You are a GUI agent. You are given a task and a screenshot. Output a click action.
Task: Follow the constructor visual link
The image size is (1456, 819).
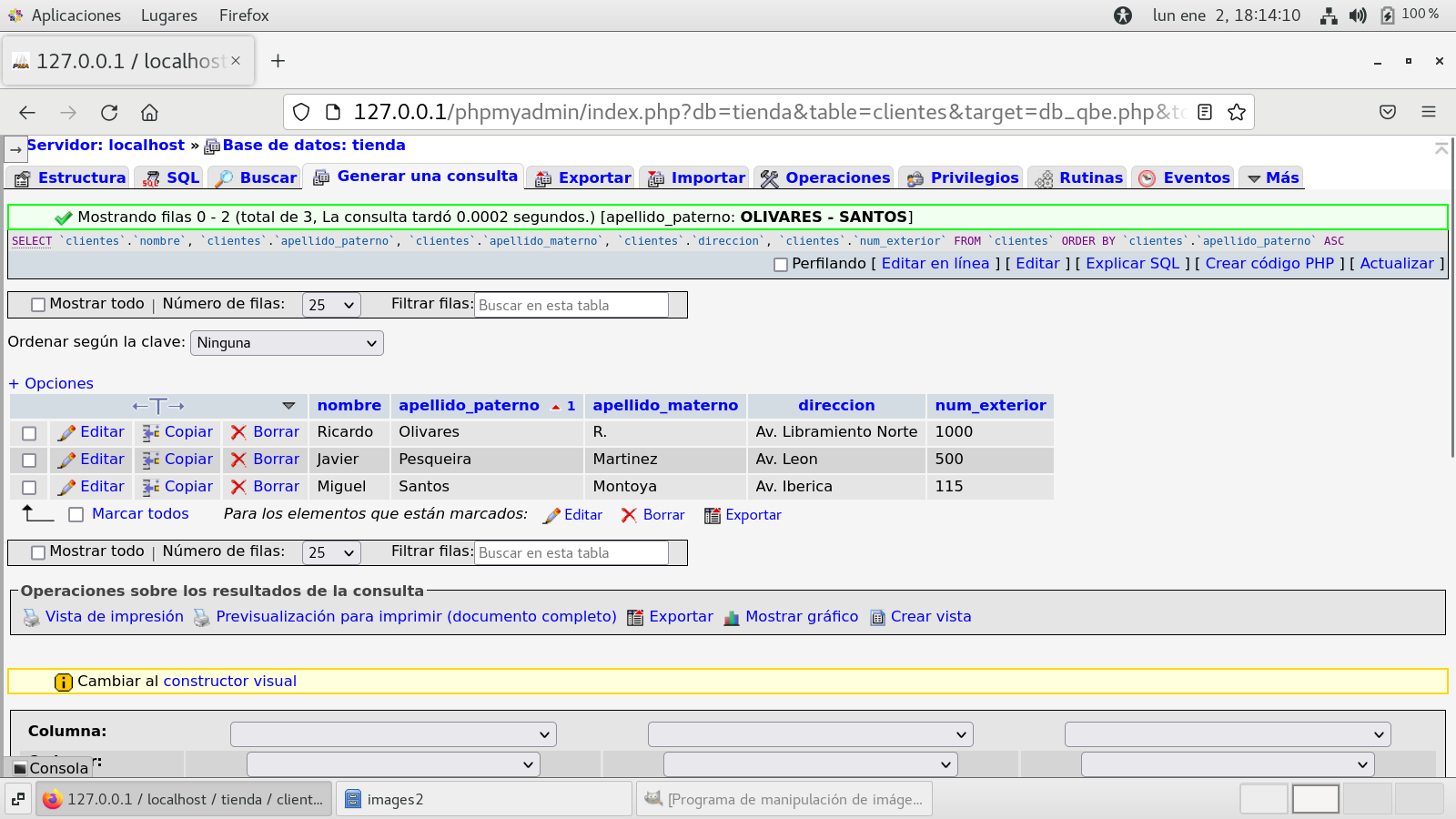[x=229, y=682]
